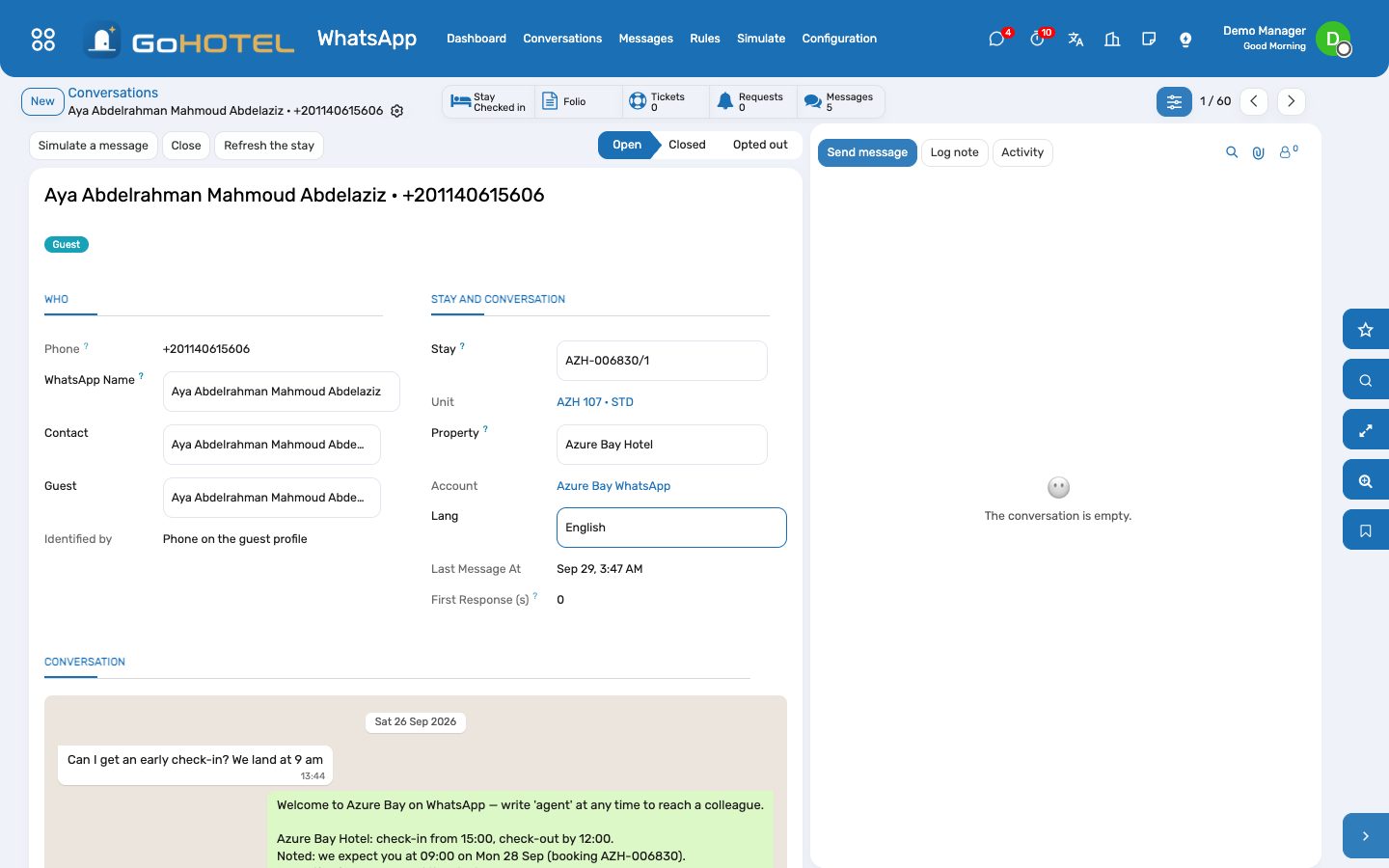
Task: Open the Dashboard menu
Action: (x=477, y=39)
